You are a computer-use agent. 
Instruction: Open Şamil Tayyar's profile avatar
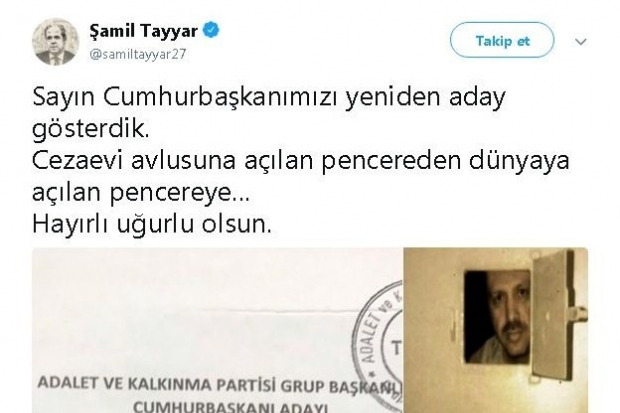tap(55, 41)
